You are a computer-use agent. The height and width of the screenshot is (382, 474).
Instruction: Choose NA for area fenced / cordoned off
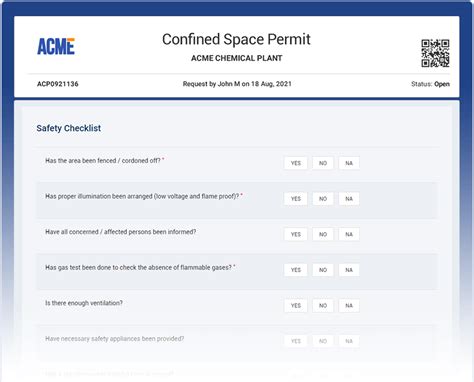(x=349, y=163)
